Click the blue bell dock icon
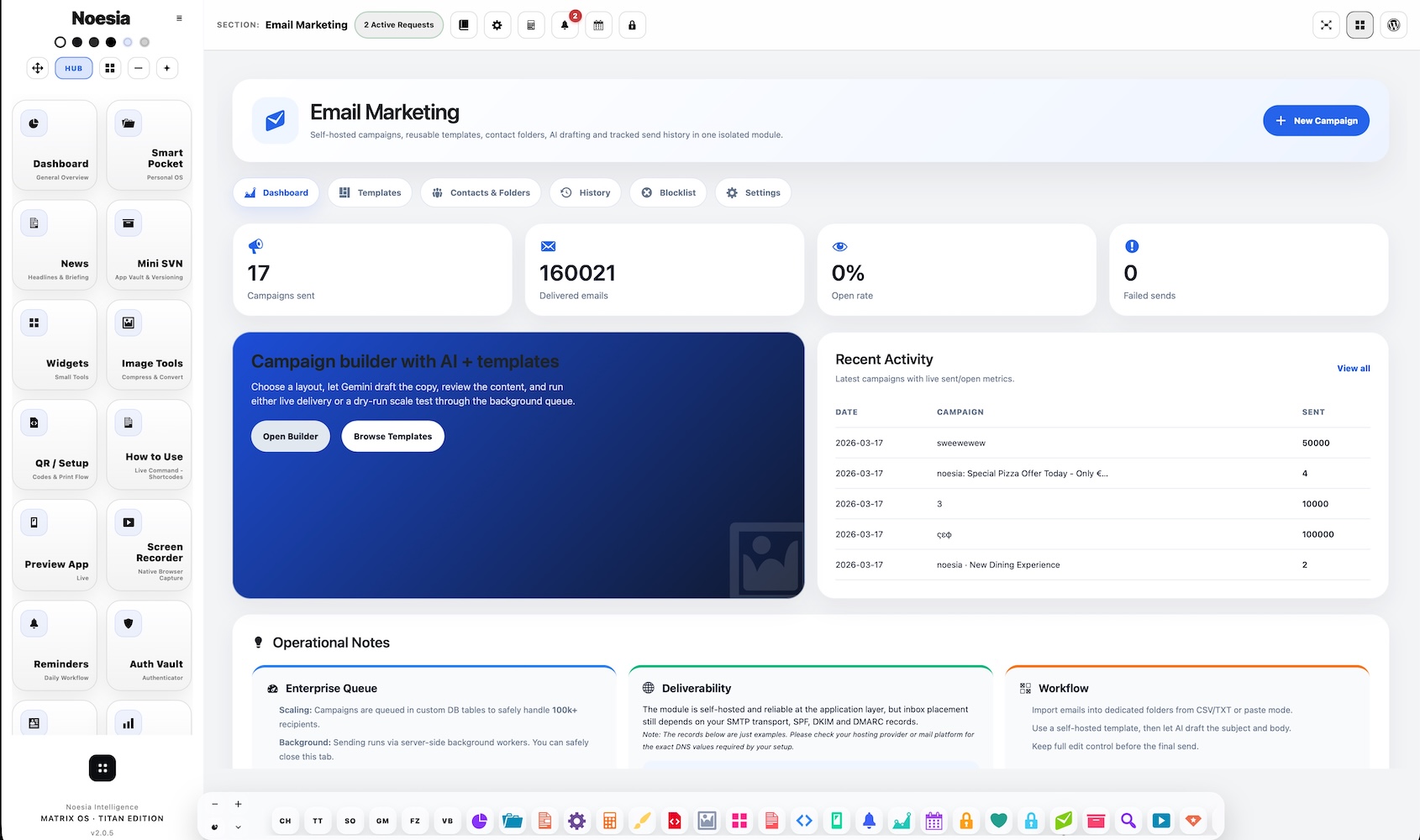Viewport: 1420px width, 840px height. 869,821
